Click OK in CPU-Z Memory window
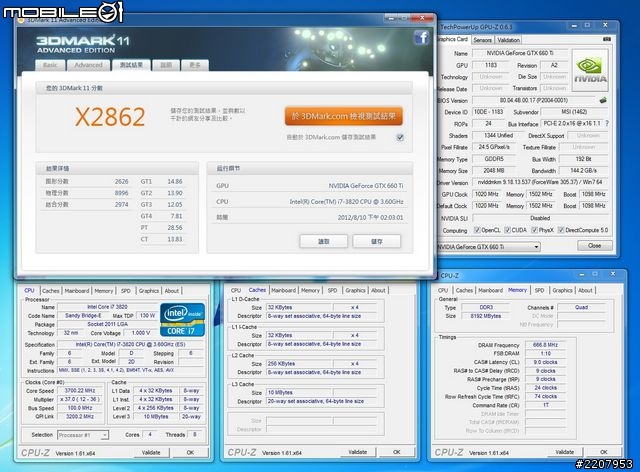Screen dimensions: 640x472 tap(604, 452)
